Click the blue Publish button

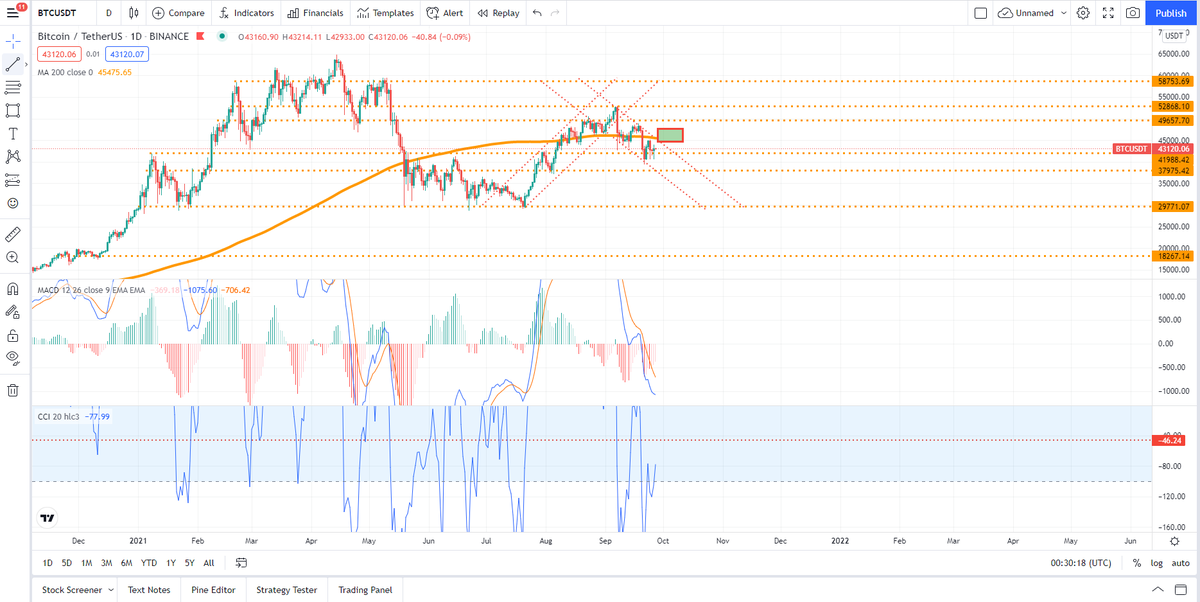coord(1171,13)
